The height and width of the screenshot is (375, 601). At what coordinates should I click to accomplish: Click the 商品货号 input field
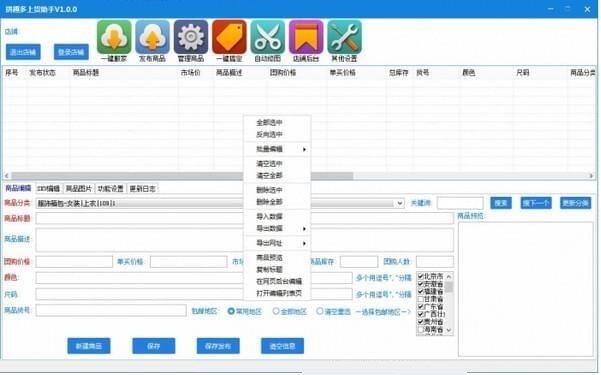tap(111, 311)
